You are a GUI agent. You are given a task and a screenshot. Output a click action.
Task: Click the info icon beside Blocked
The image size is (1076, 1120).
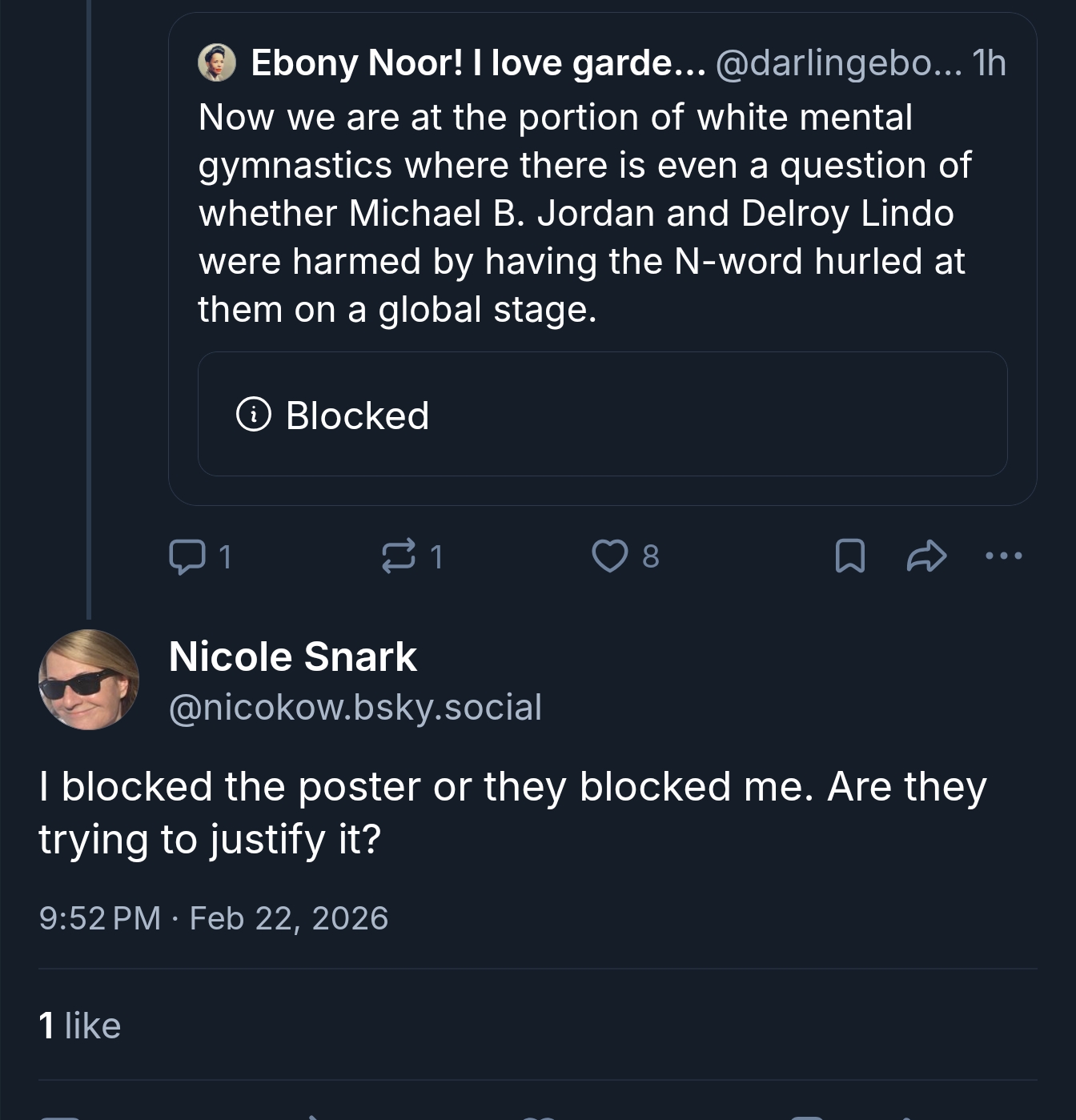(254, 415)
